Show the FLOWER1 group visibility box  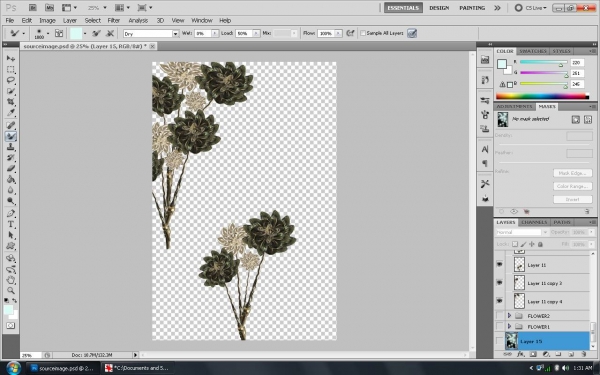coord(499,326)
